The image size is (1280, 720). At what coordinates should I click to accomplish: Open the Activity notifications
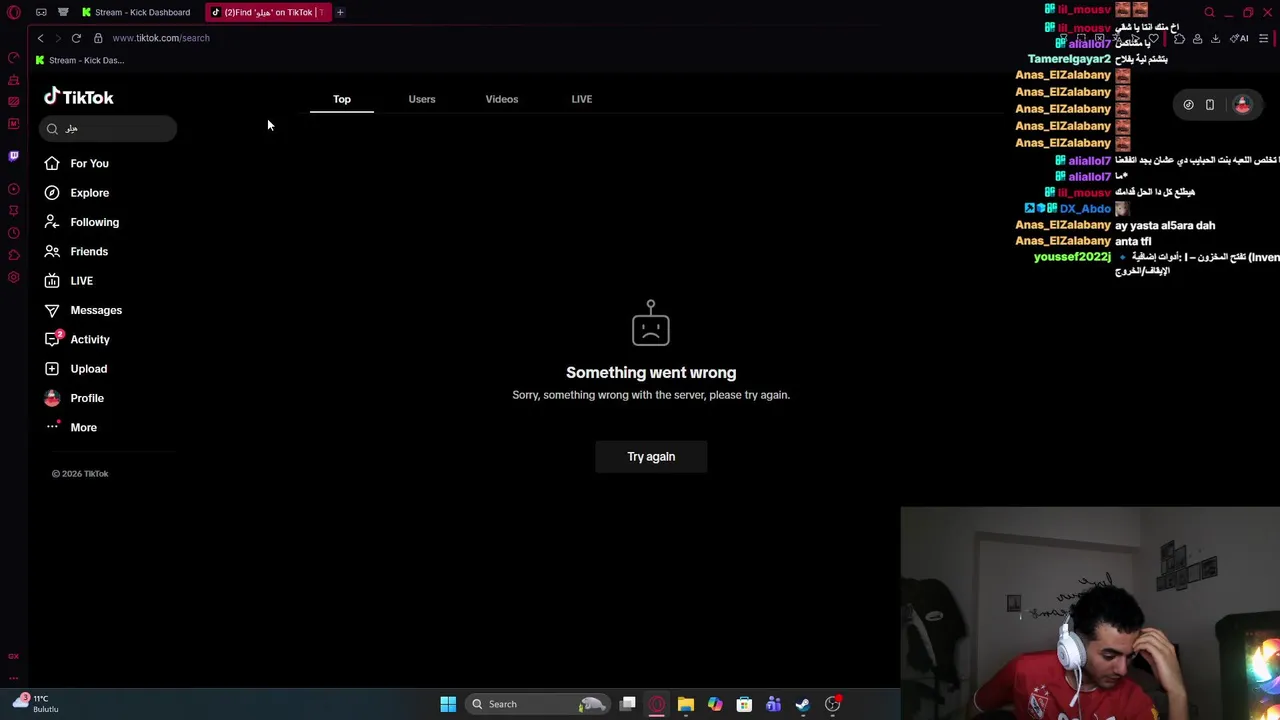tap(77, 339)
